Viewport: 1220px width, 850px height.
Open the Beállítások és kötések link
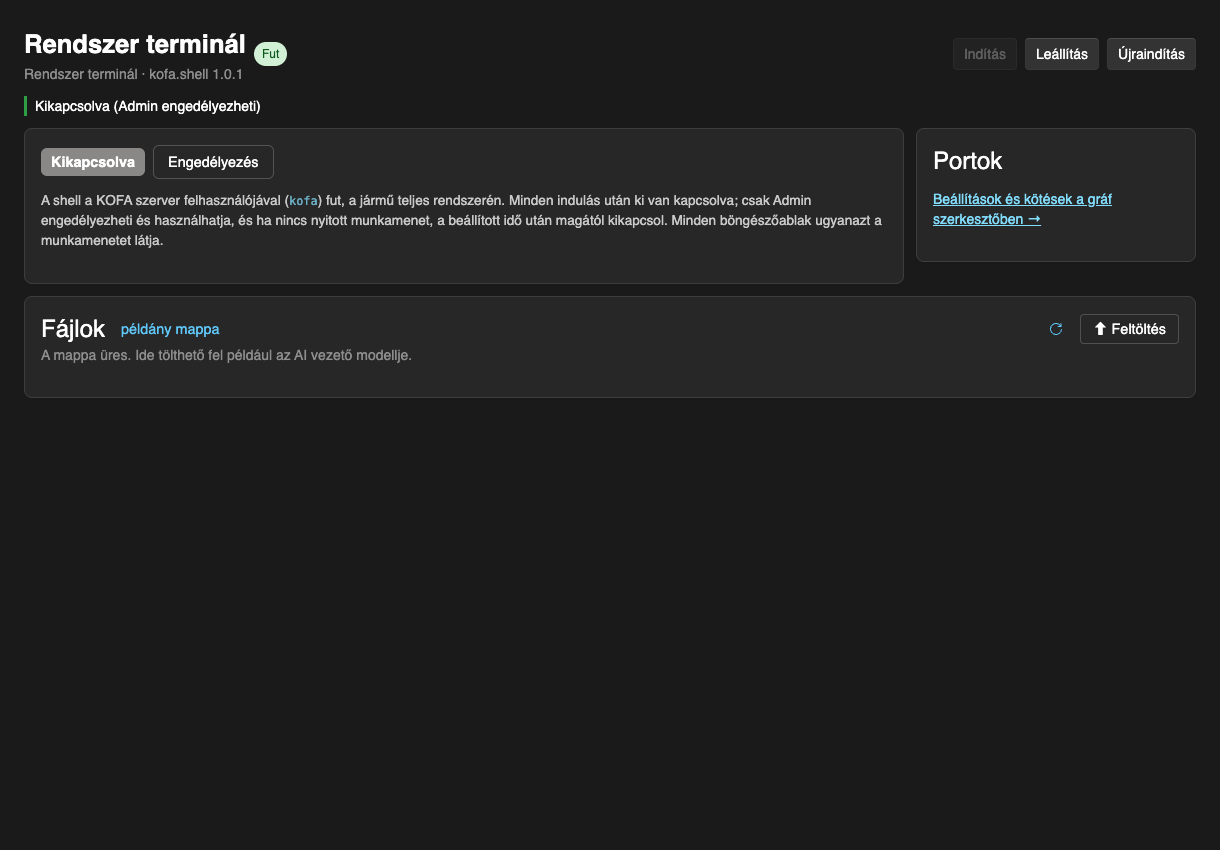point(1022,209)
